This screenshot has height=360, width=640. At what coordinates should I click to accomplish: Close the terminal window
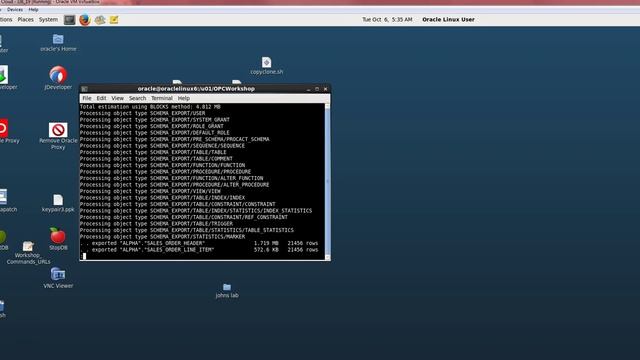point(325,89)
